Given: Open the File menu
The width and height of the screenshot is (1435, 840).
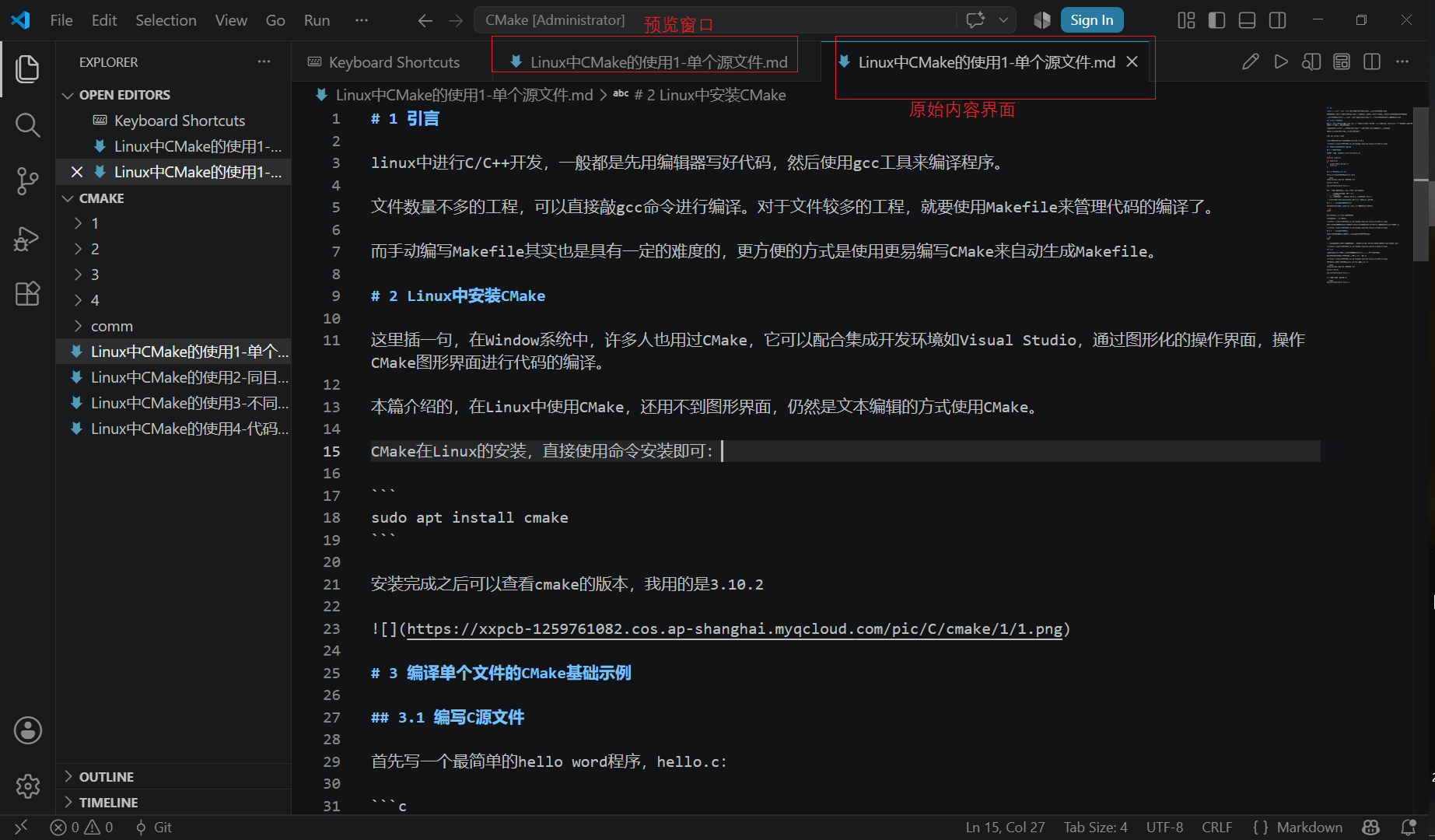Looking at the screenshot, I should tap(61, 20).
